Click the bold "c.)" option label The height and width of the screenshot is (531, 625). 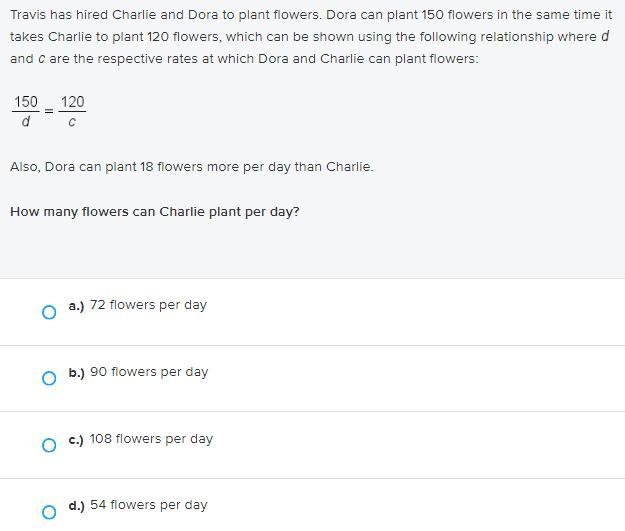point(76,440)
